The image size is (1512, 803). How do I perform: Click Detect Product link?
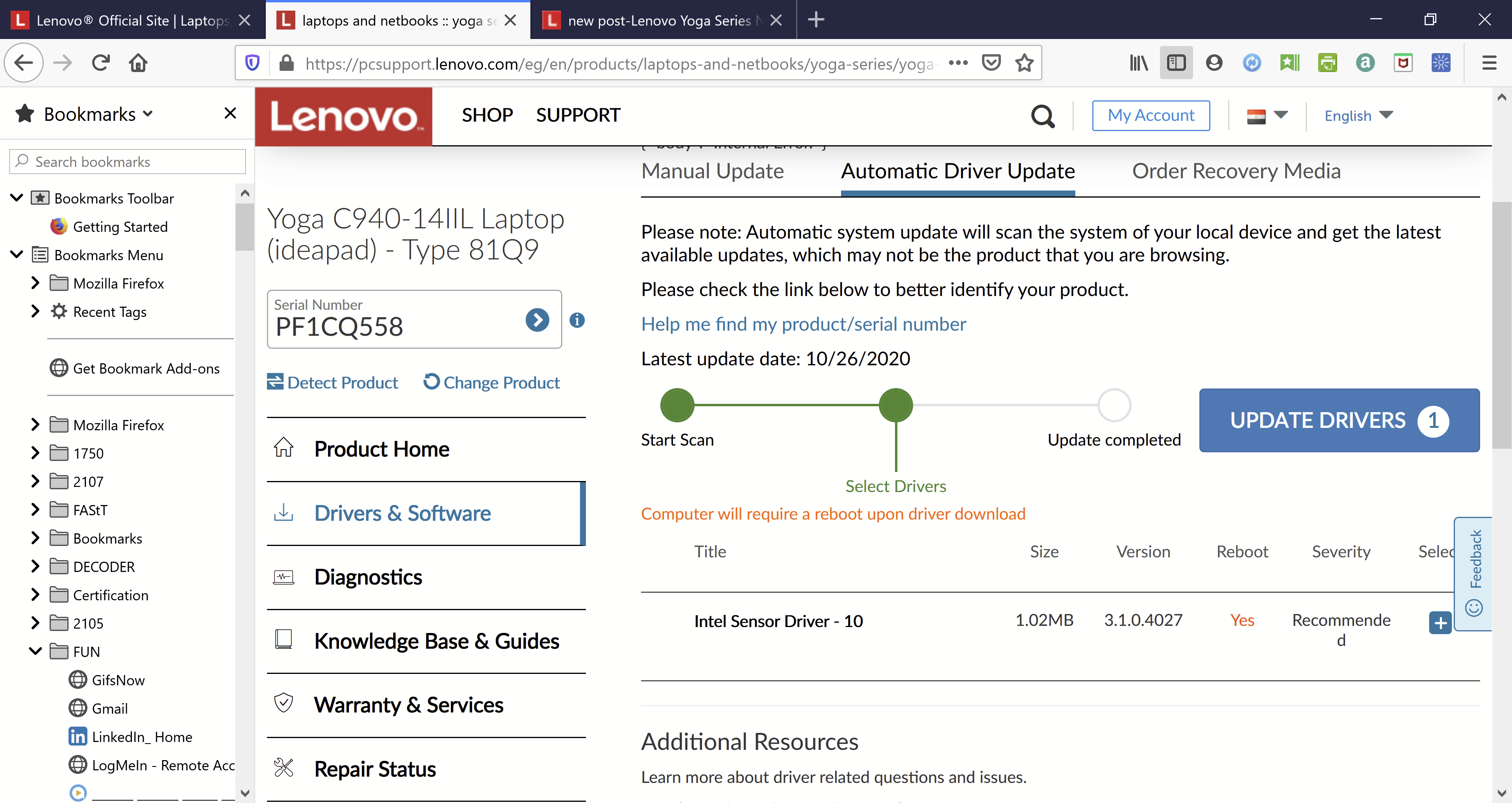(x=332, y=382)
